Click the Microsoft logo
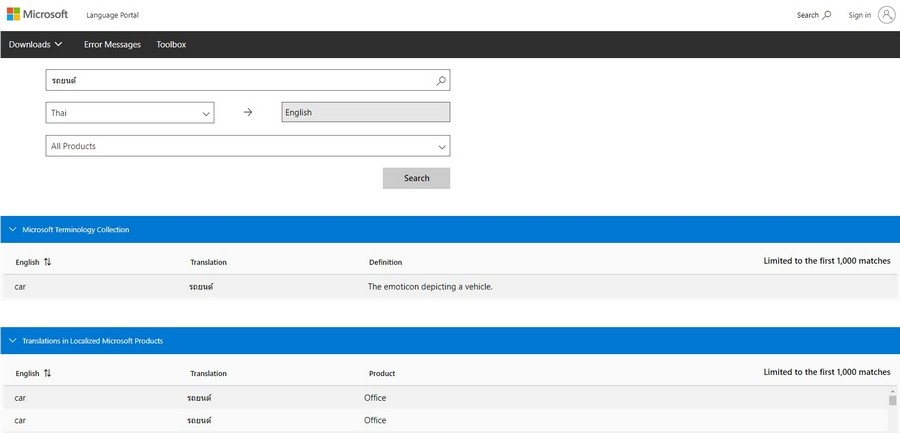Screen dimensions: 900x433 [37, 14]
